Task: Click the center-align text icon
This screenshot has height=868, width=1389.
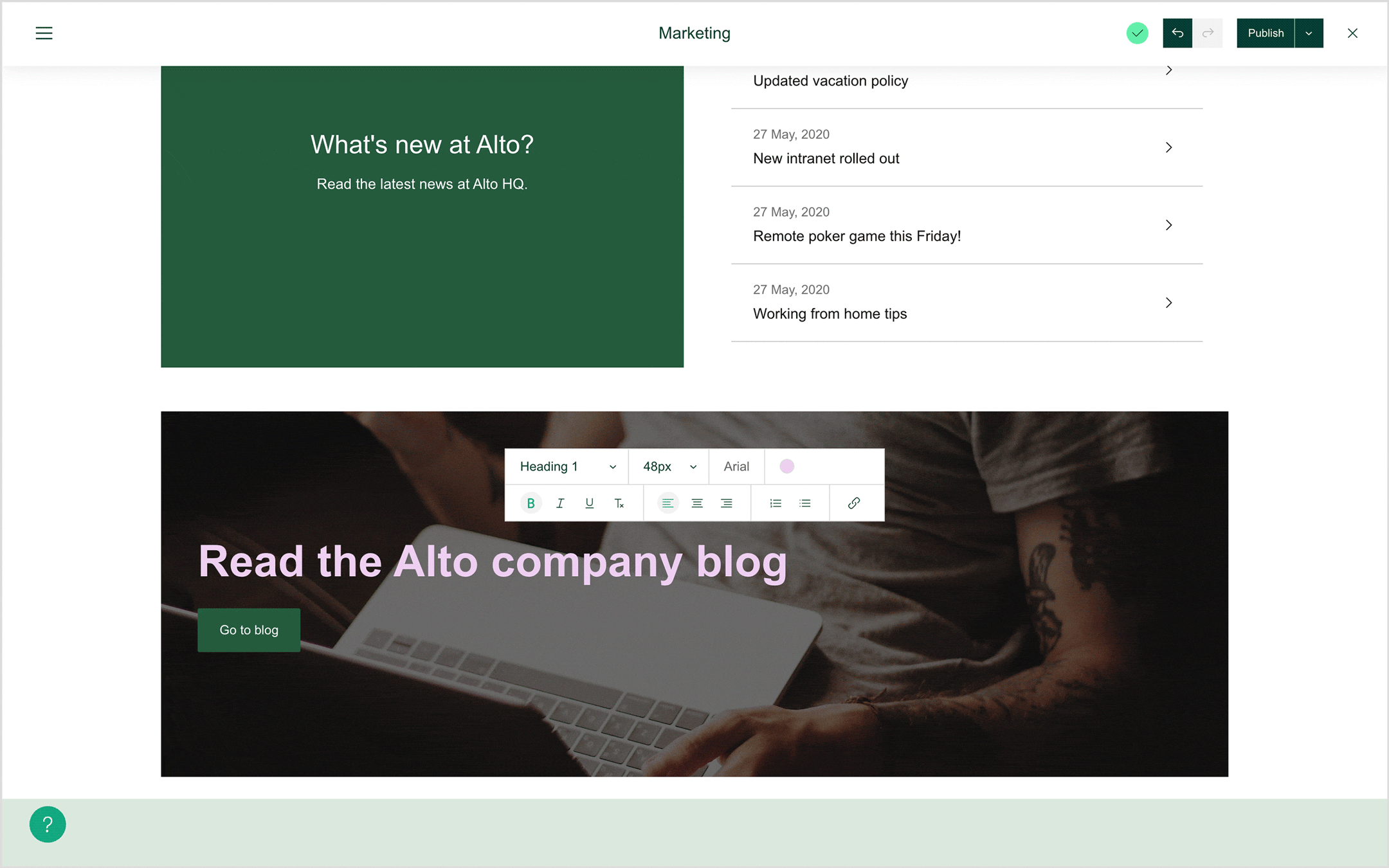Action: pyautogui.click(x=697, y=502)
